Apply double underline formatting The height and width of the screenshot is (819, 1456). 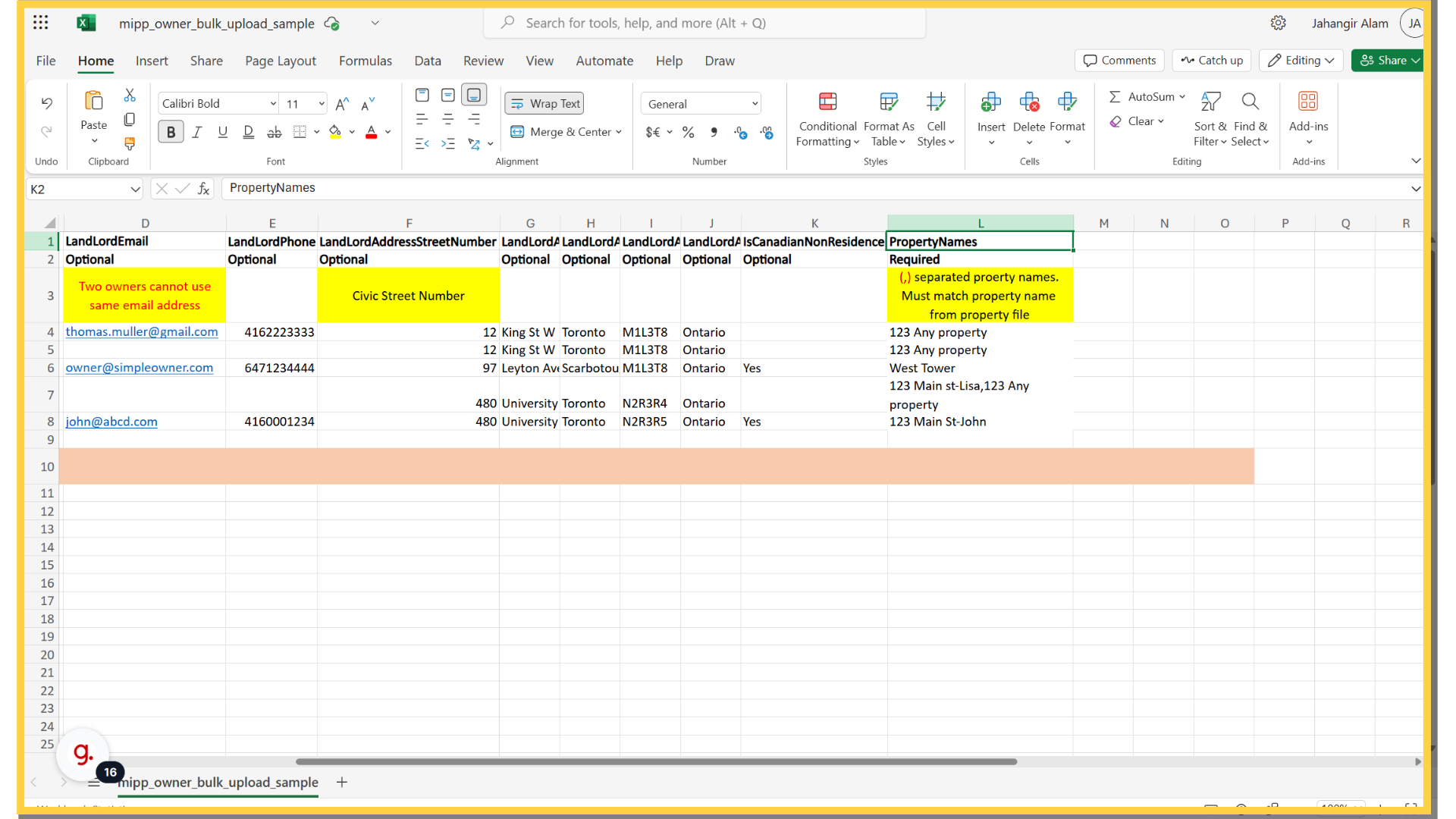tap(248, 132)
